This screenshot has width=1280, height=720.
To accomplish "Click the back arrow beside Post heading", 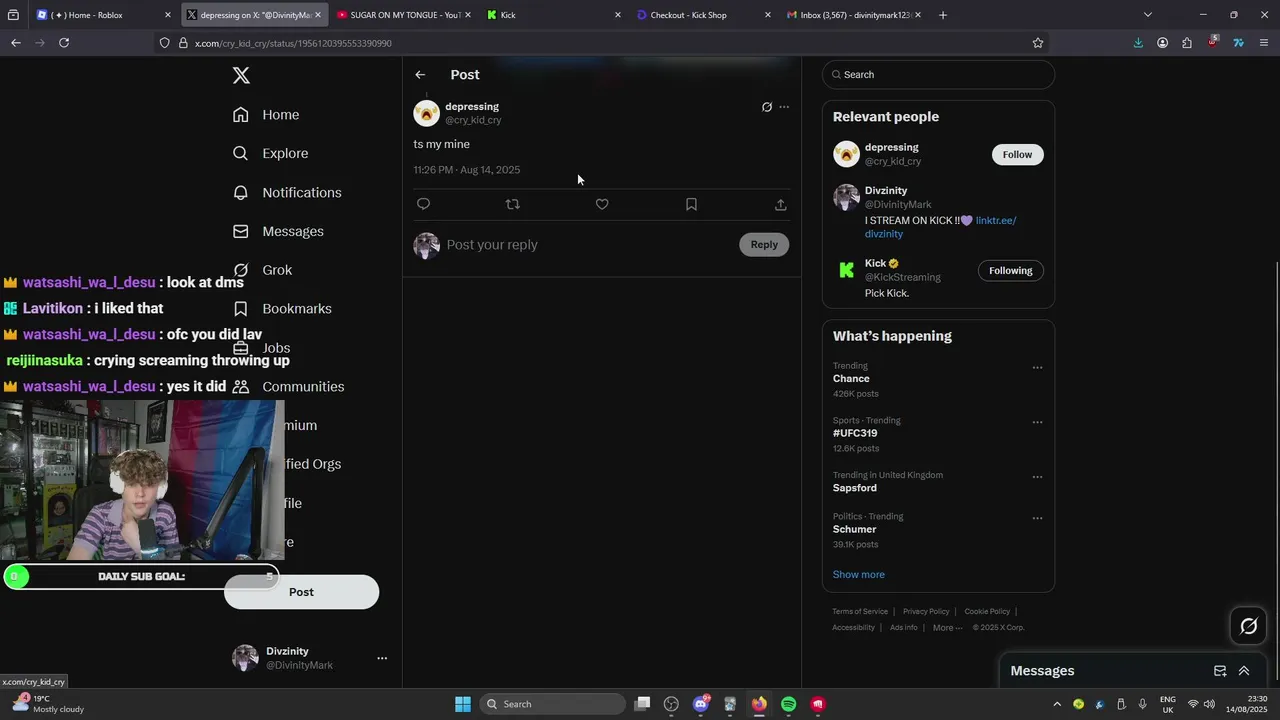I will pos(420,75).
